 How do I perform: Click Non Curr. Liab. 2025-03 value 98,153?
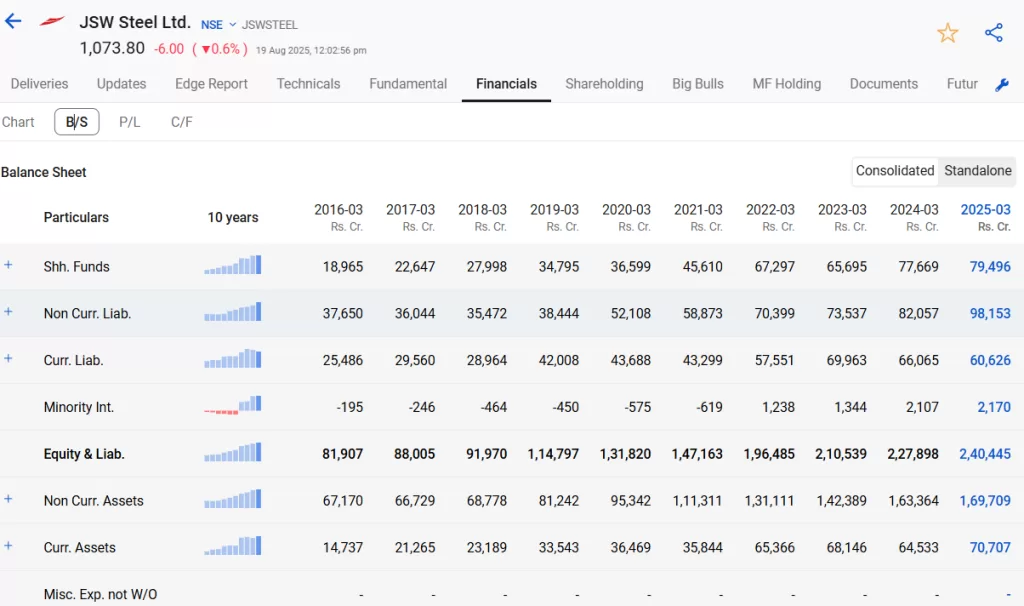[990, 313]
